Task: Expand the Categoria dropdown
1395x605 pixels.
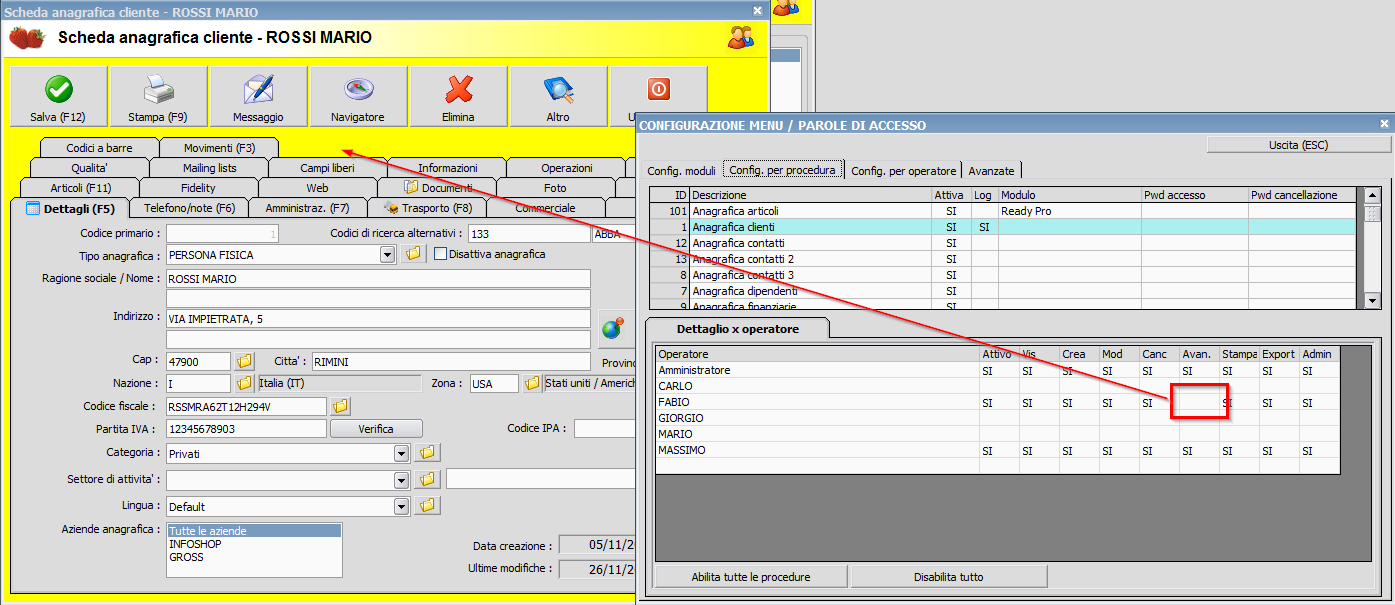Action: [x=402, y=454]
